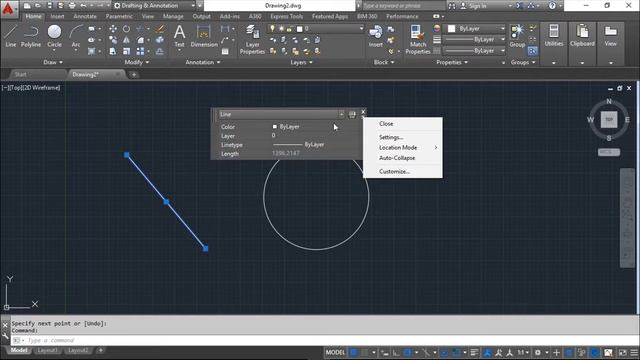Screen dimensions: 640x360
Task: Click the Mirror tool in Modify panel
Action: pyautogui.click(x=127, y=40)
